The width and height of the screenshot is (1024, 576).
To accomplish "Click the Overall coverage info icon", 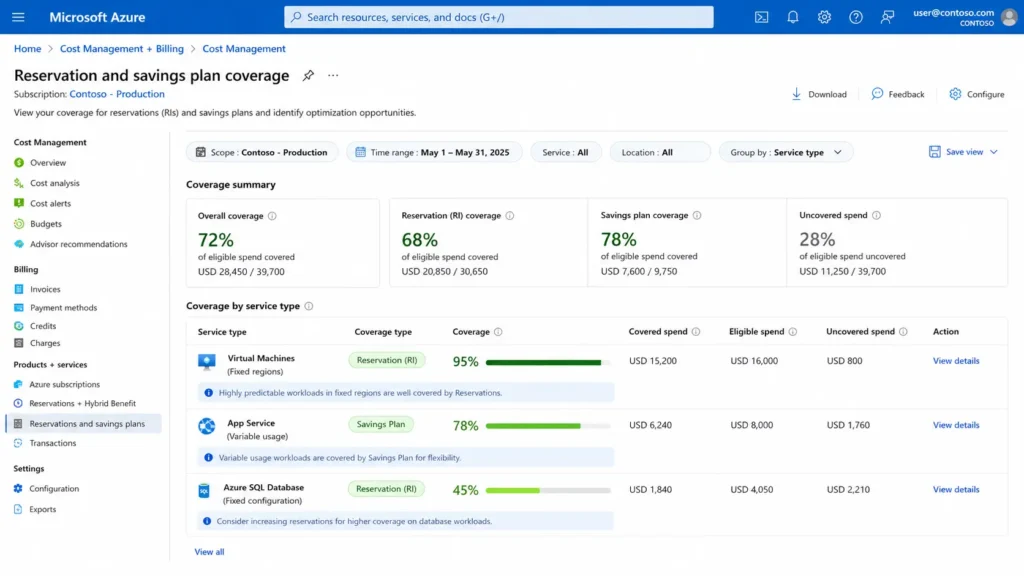I will click(x=272, y=216).
